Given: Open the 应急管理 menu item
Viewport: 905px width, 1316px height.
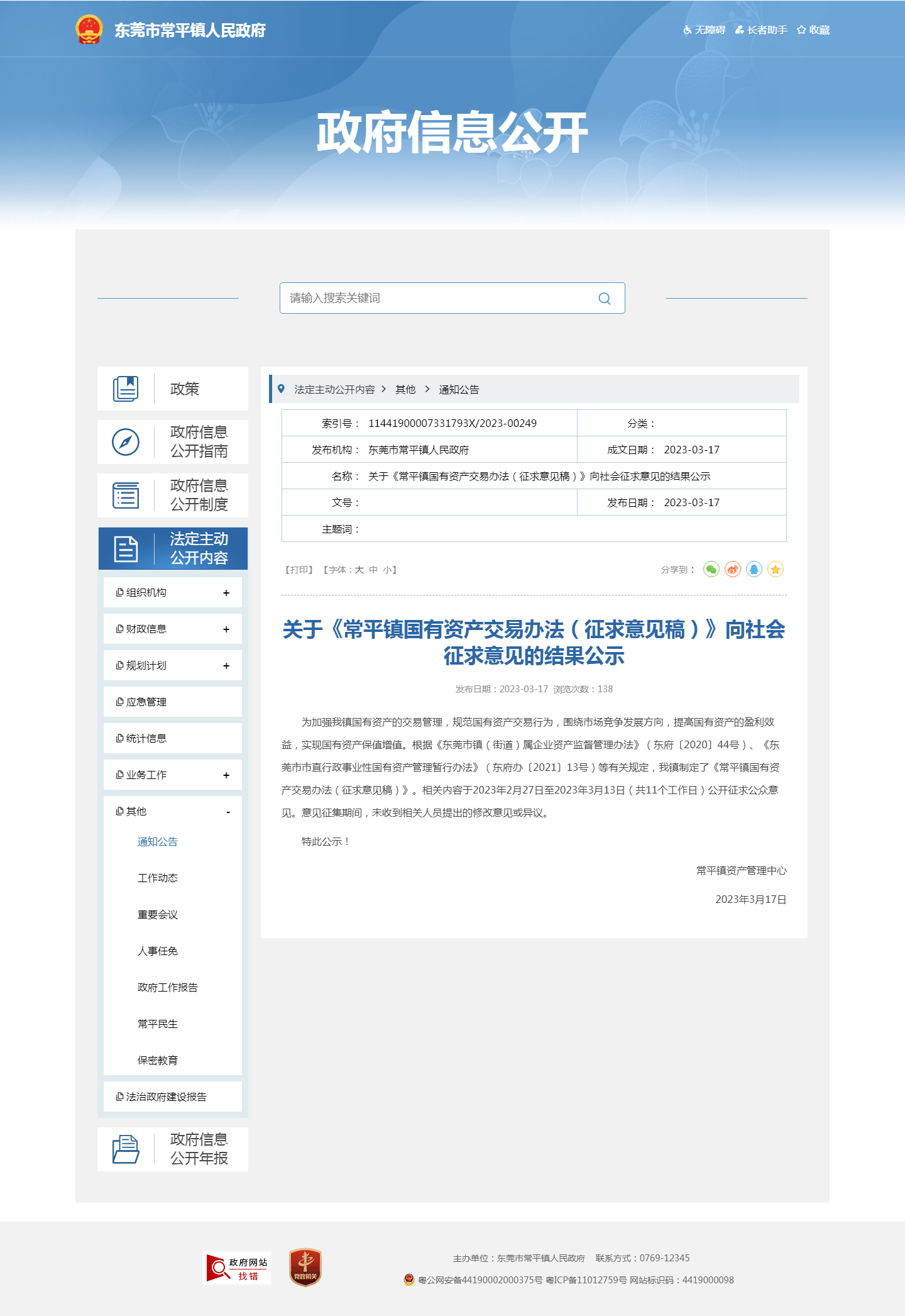Looking at the screenshot, I should click(173, 702).
